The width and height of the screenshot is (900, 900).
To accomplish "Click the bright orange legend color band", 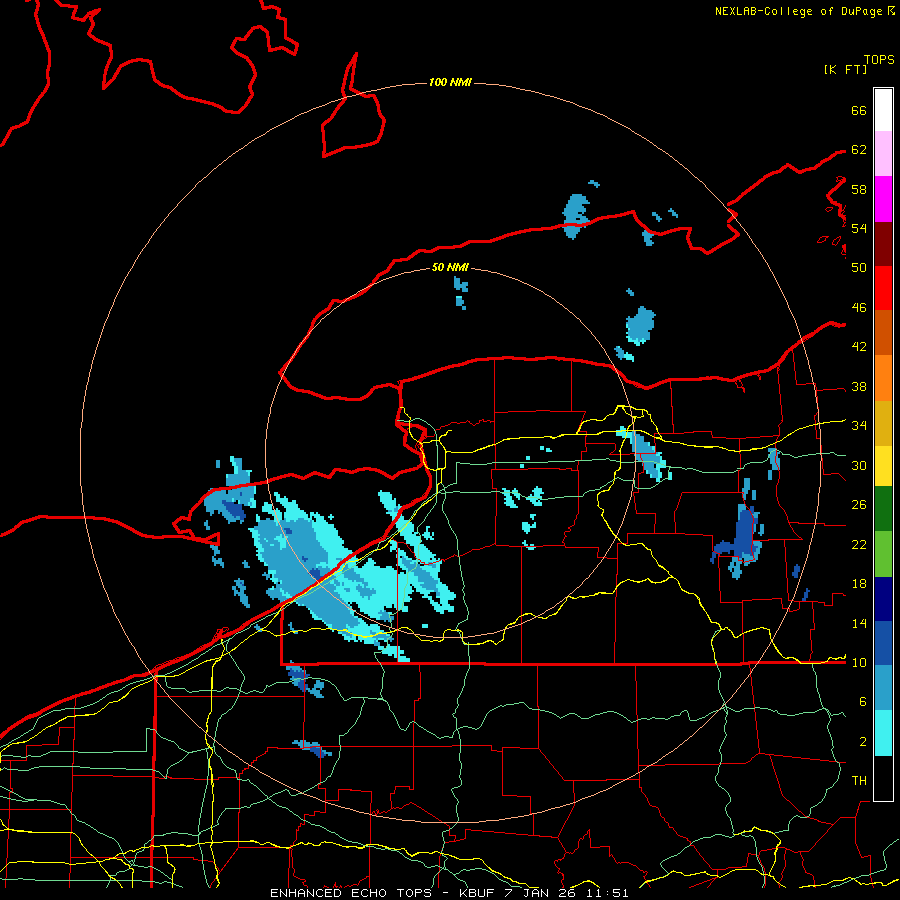I will coord(883,377).
